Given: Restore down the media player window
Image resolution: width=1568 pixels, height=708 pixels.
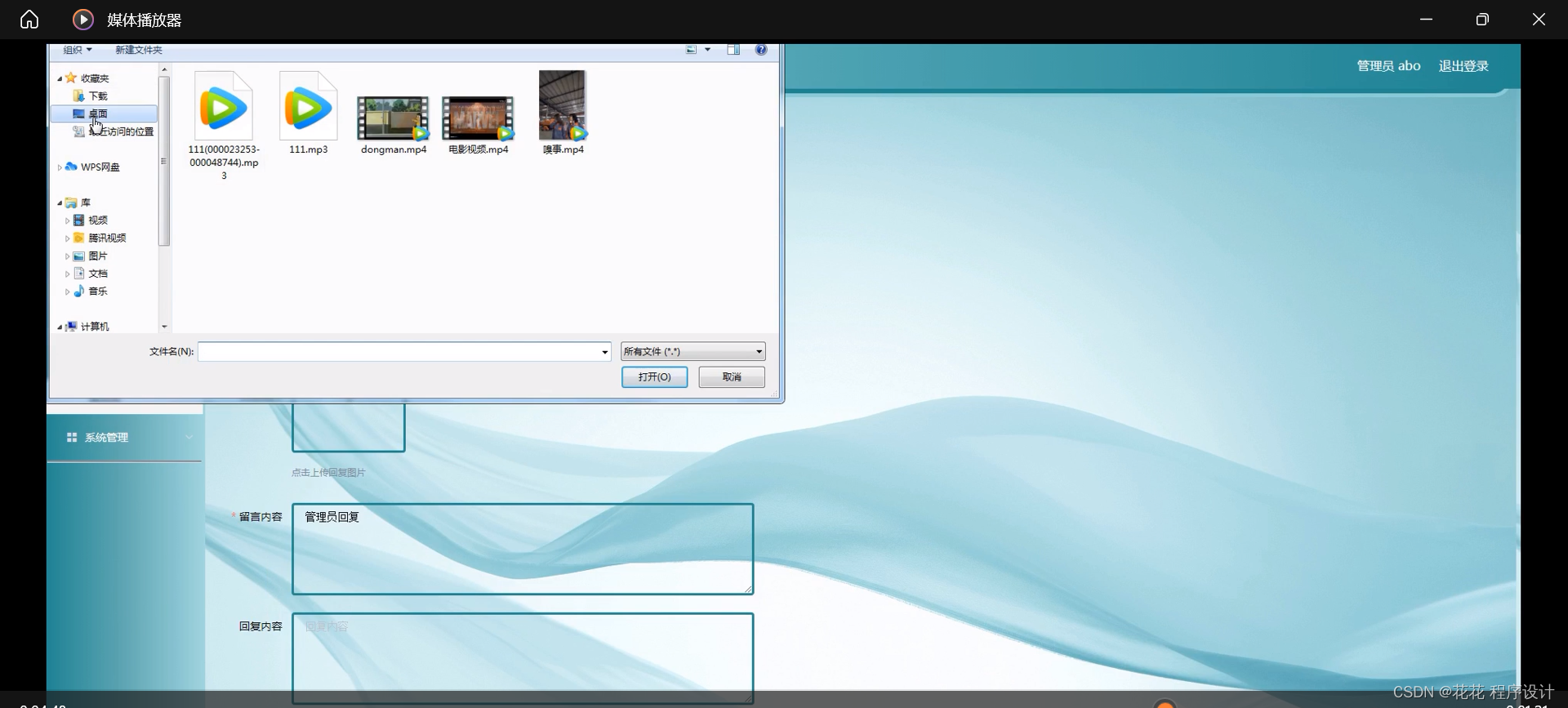Looking at the screenshot, I should click(x=1482, y=20).
